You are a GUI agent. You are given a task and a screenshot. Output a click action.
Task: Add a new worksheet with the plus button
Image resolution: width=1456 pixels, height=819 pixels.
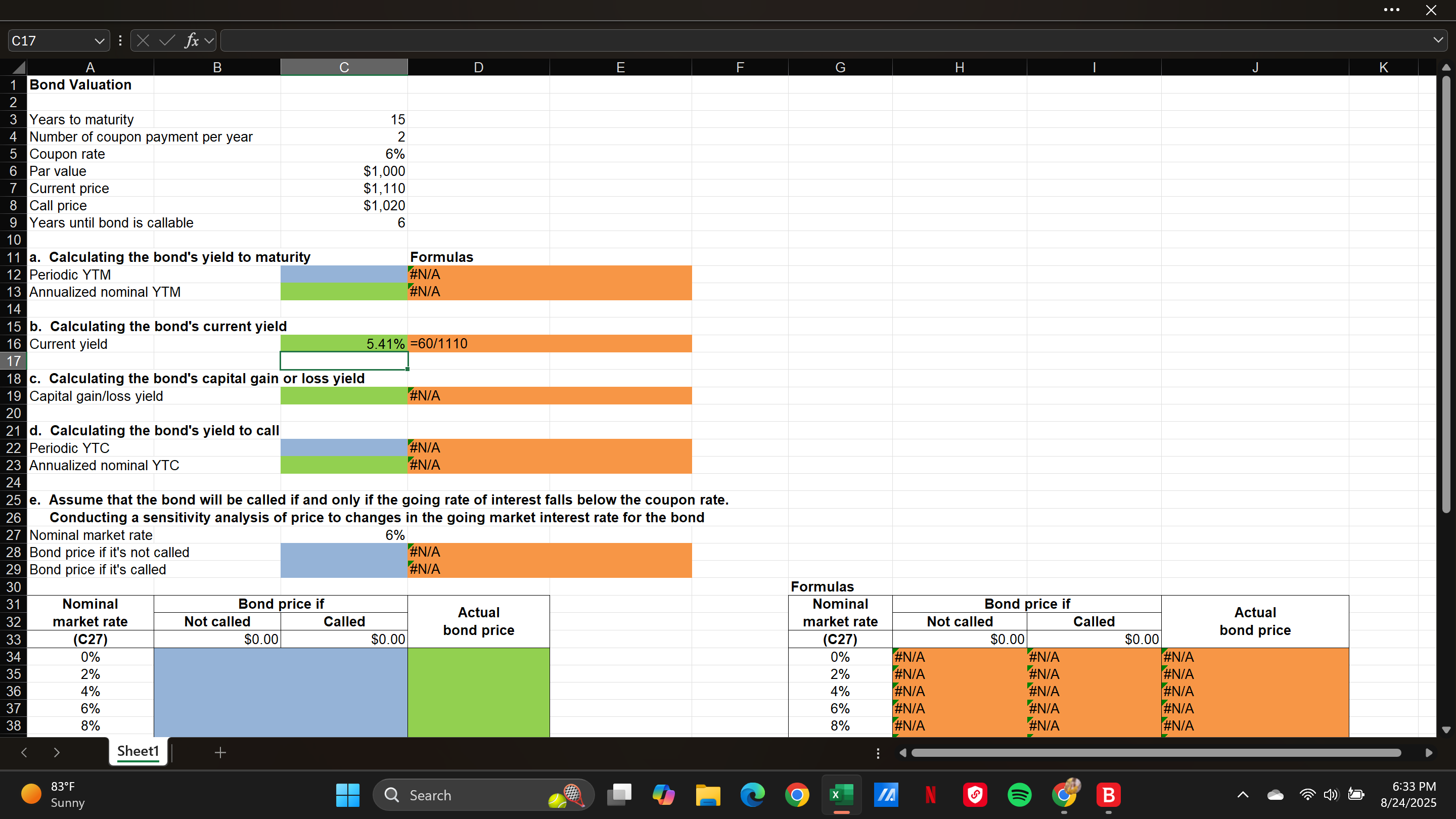pos(220,752)
